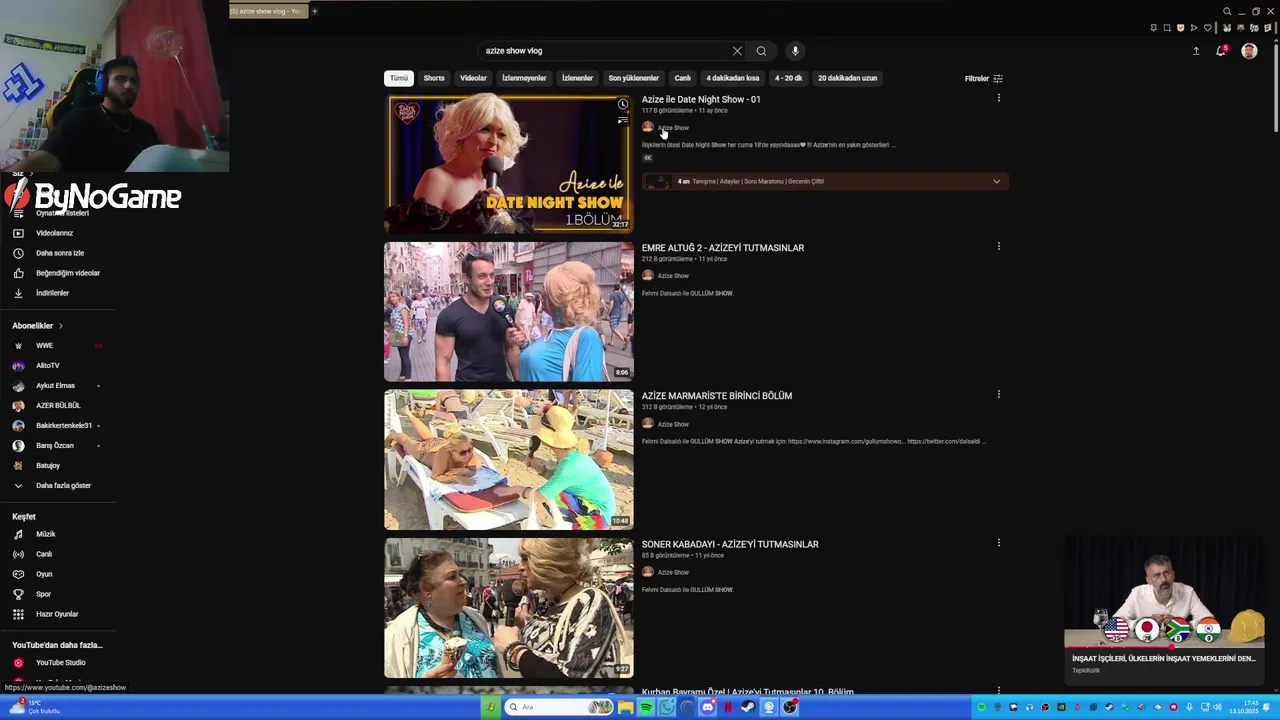Open more options for EMRE ALTUĞ 2 video
The height and width of the screenshot is (720, 1280).
tap(998, 246)
